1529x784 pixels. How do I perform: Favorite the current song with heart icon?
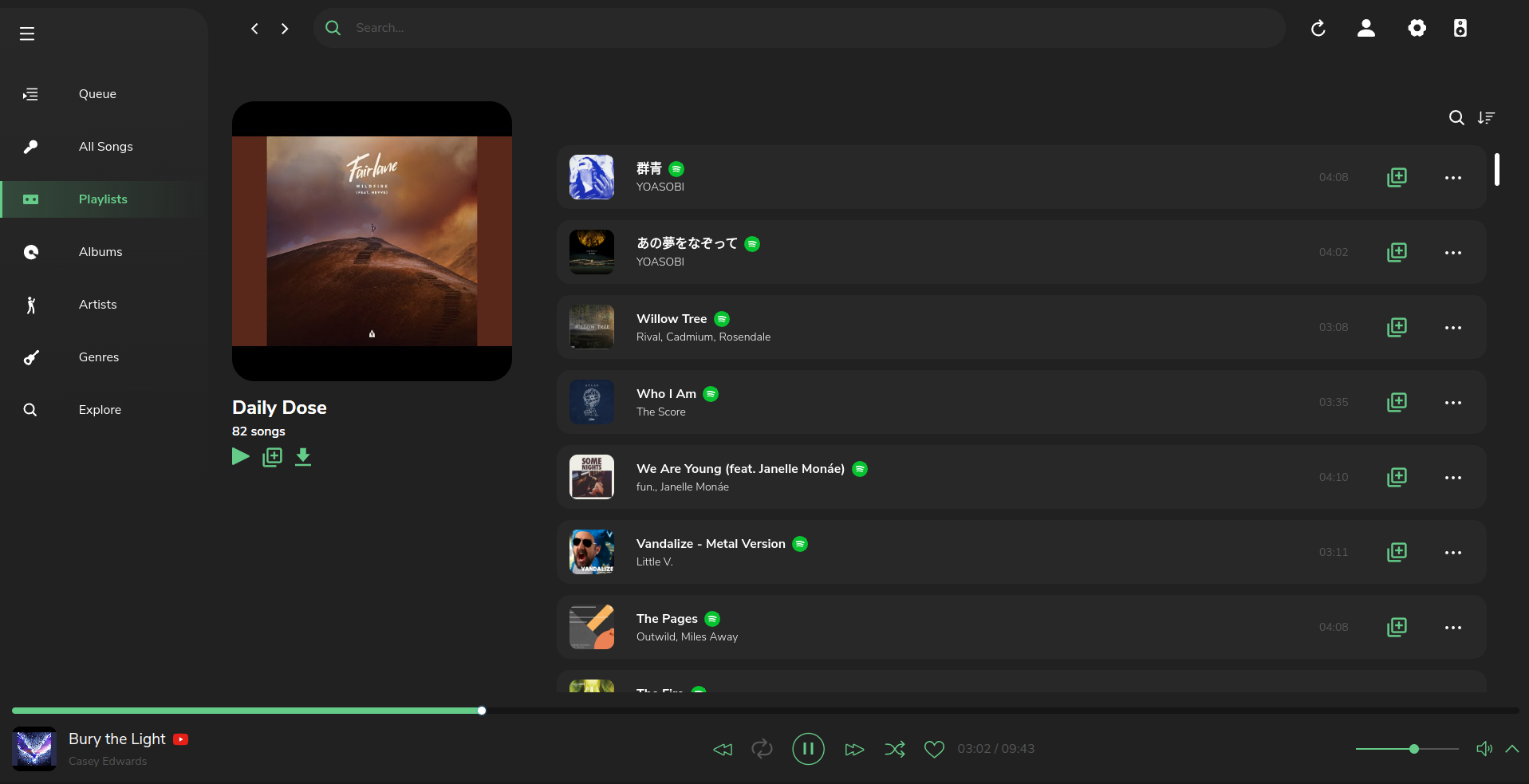[x=934, y=749]
